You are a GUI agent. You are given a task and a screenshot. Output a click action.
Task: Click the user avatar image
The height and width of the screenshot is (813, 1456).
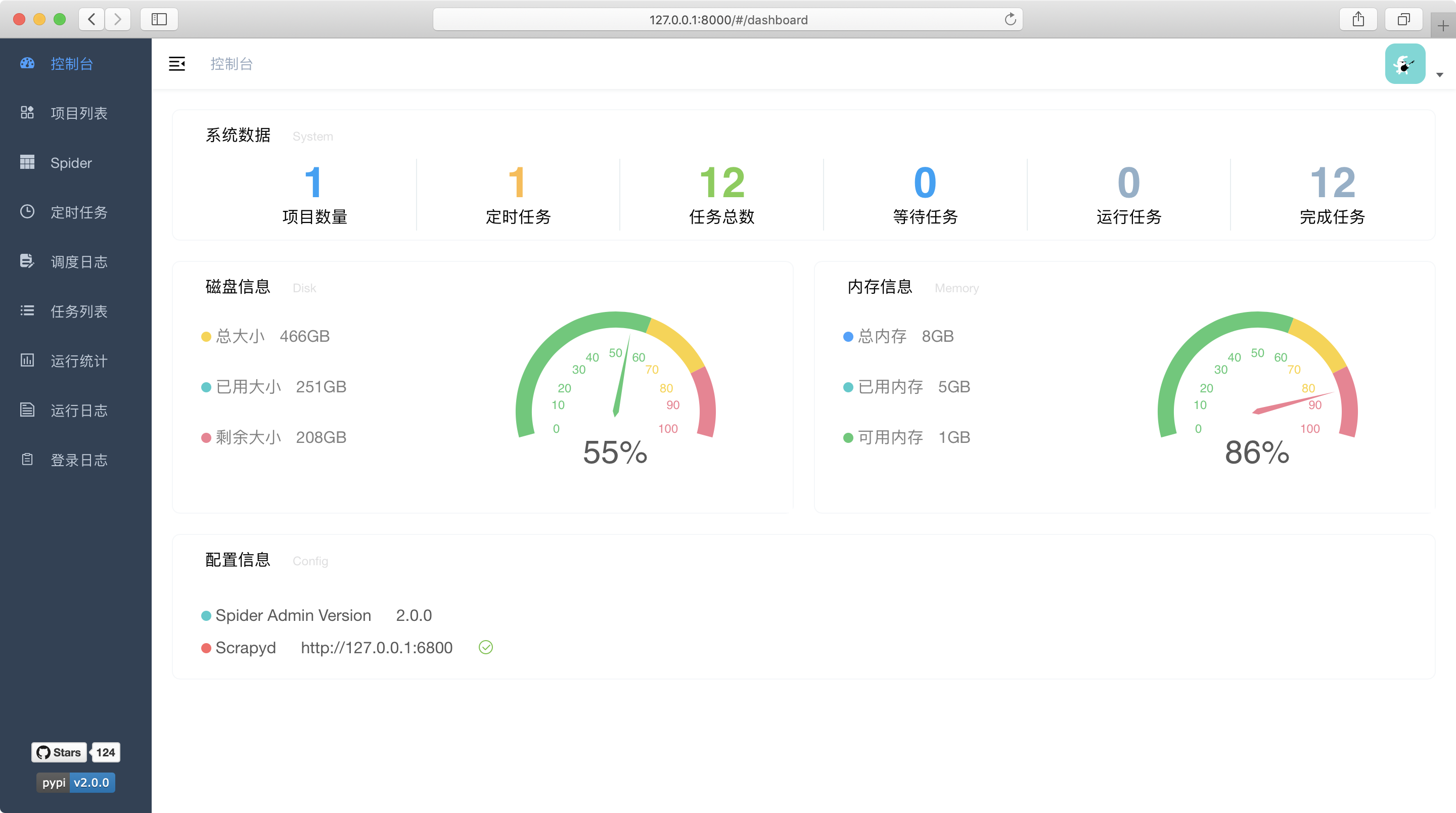point(1404,63)
